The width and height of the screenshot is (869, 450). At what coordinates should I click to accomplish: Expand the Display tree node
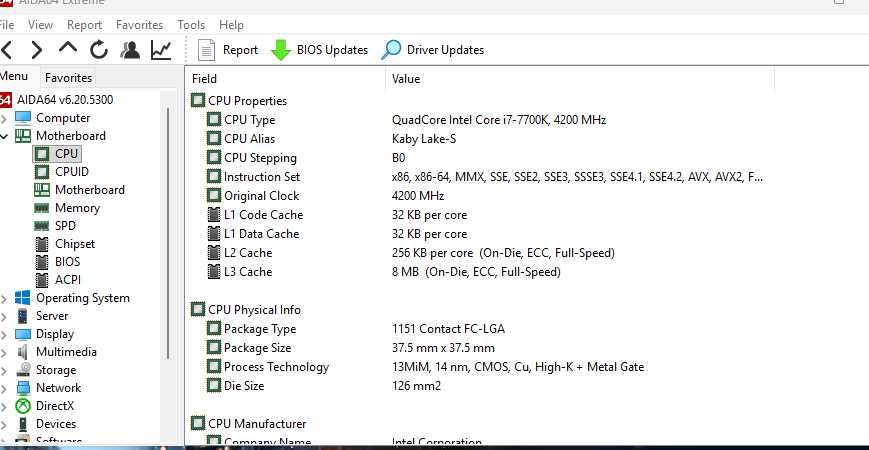coord(4,335)
